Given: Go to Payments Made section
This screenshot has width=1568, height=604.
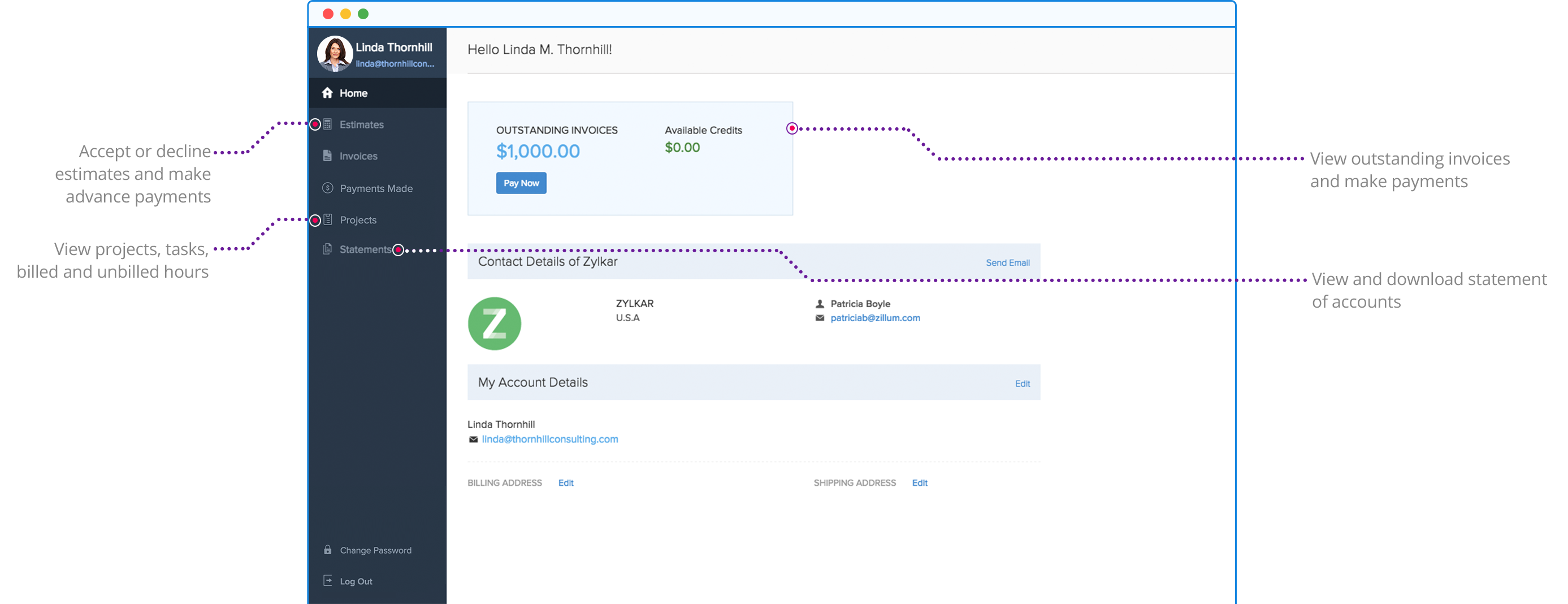Looking at the screenshot, I should 376,189.
